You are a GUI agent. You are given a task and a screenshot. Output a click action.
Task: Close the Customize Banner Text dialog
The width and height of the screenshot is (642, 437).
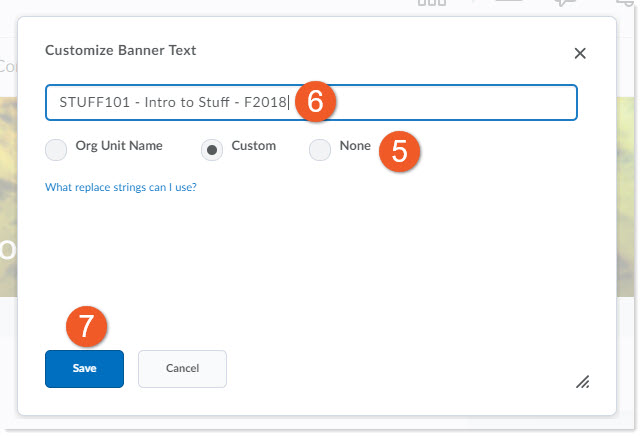tap(580, 53)
